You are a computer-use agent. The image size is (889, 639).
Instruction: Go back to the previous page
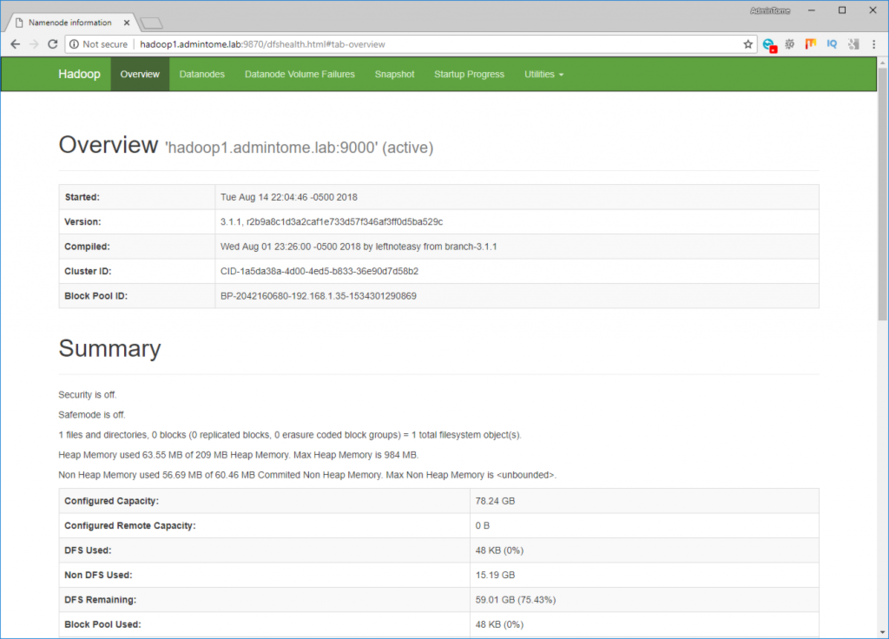(x=15, y=44)
